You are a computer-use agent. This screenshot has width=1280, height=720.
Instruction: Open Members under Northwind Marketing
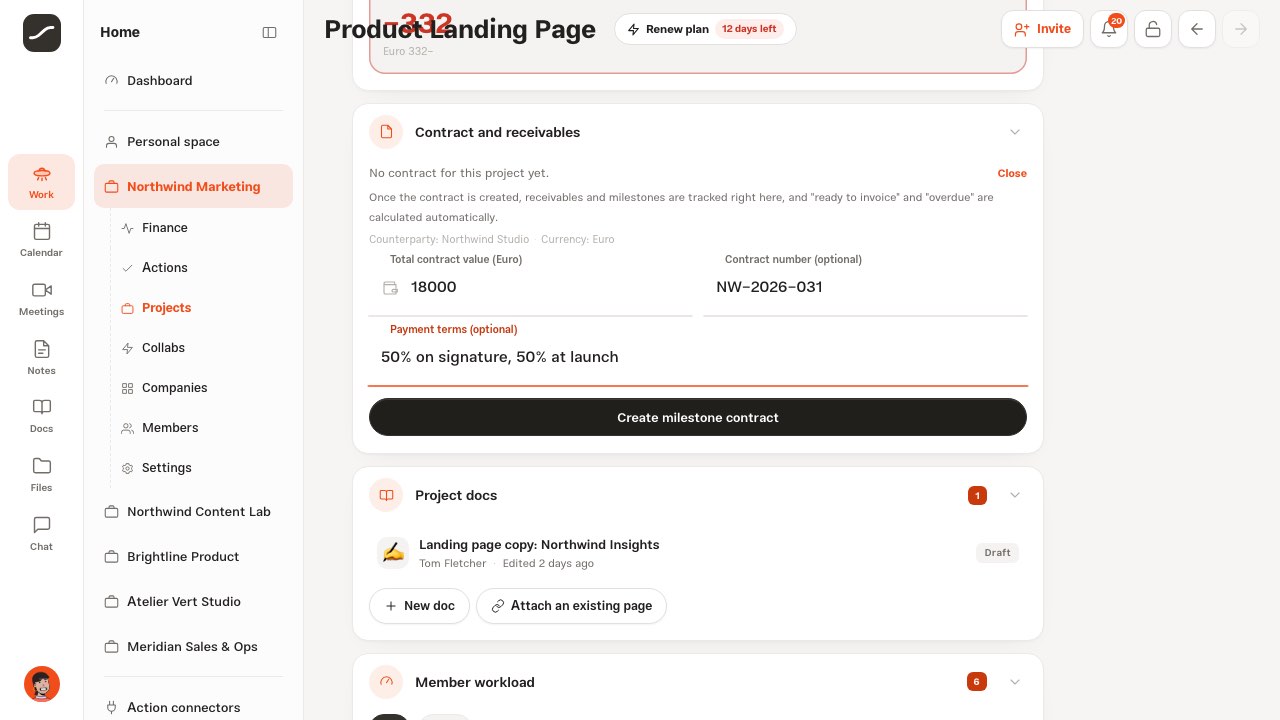201,428
